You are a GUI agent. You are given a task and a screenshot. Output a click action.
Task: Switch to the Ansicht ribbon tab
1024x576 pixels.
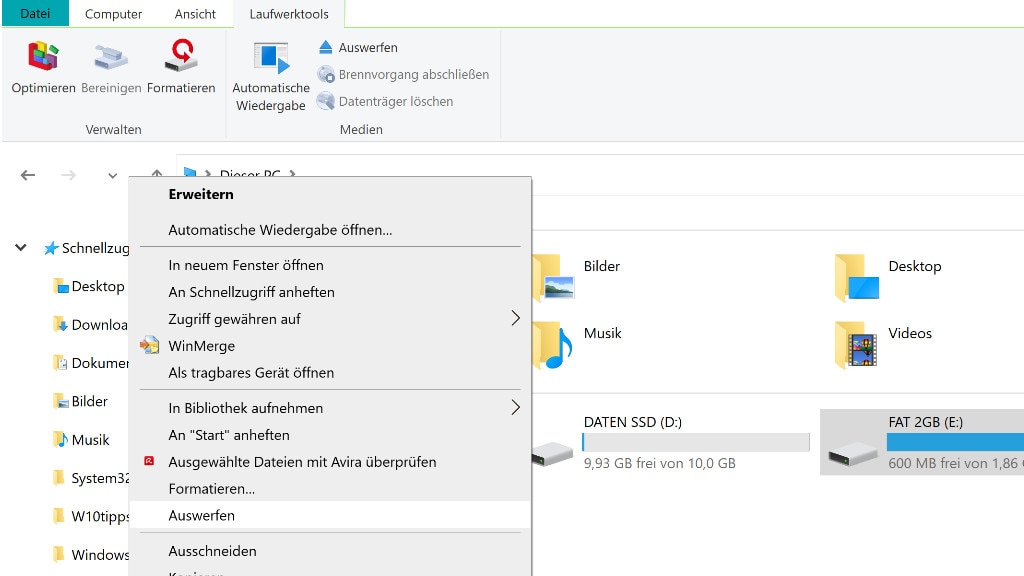[195, 14]
